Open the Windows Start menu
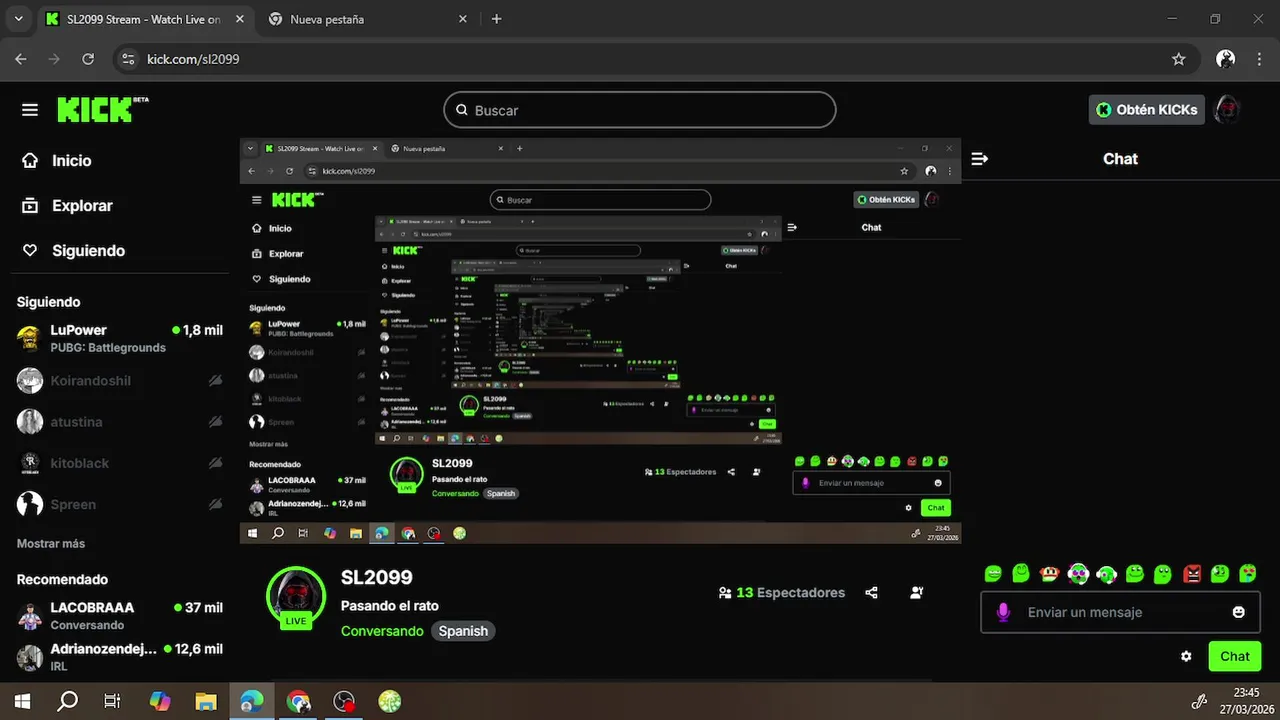The height and width of the screenshot is (720, 1280). pos(22,702)
